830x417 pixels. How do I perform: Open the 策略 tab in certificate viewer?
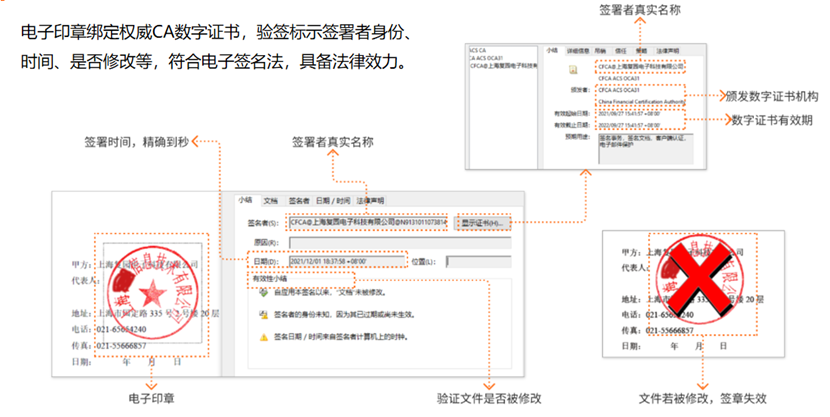(641, 51)
